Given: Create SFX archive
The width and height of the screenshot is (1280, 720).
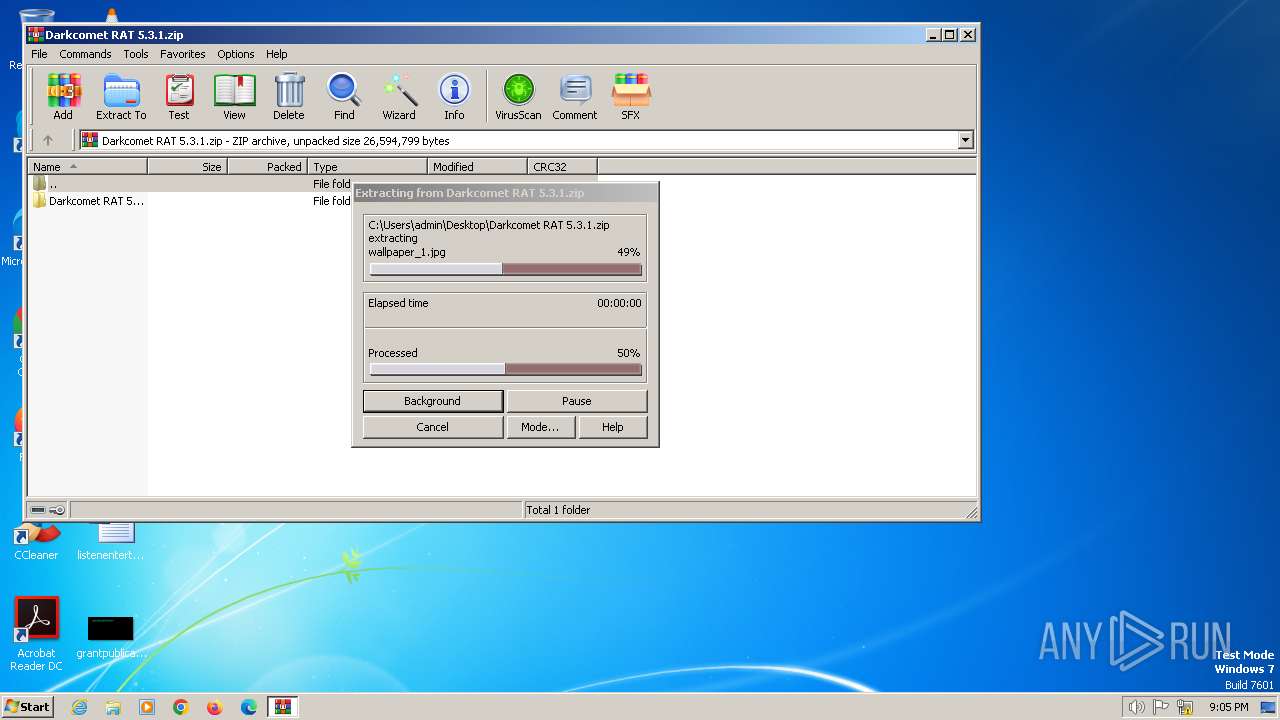Looking at the screenshot, I should click(630, 96).
